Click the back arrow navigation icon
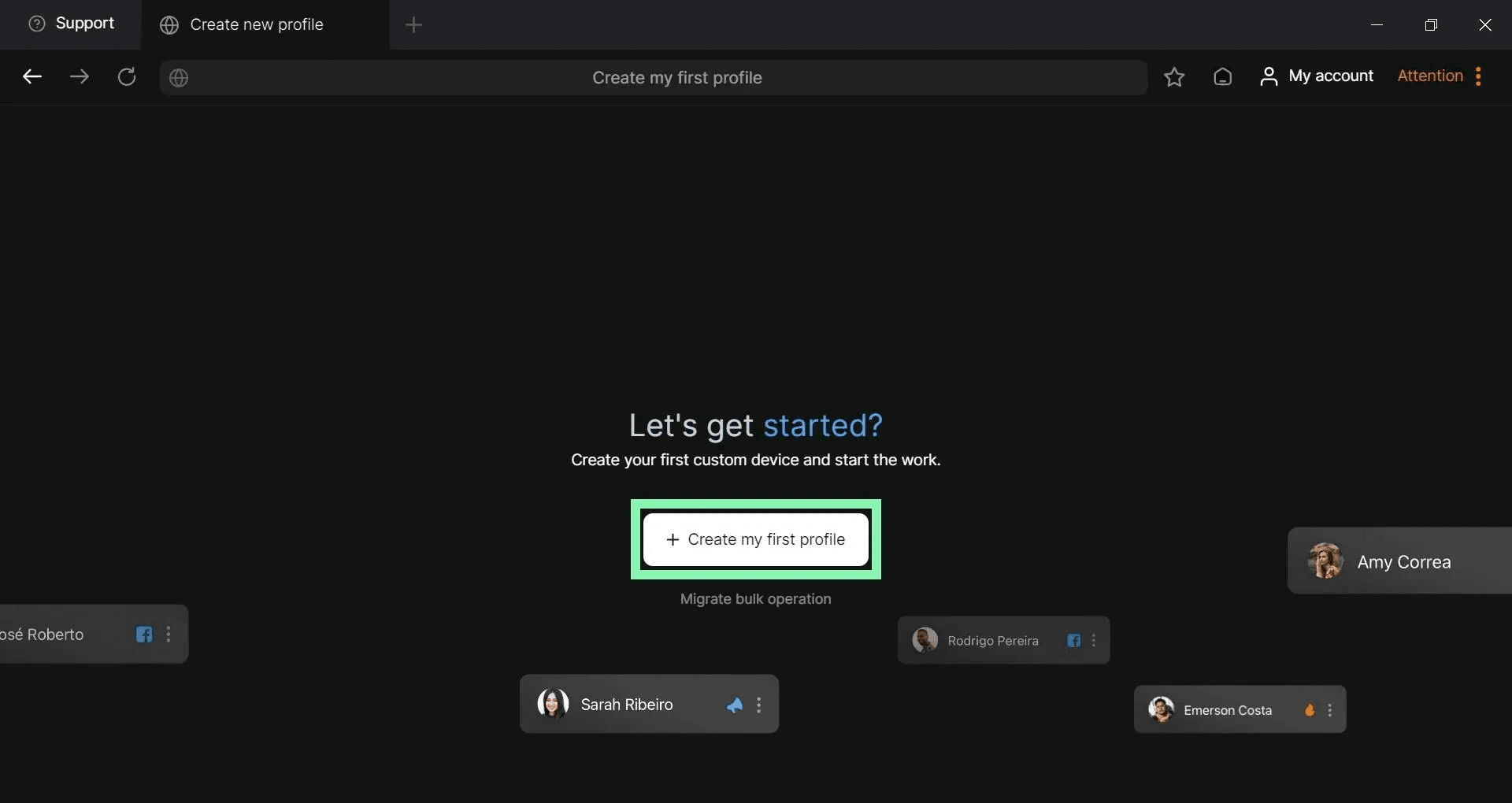 32,76
